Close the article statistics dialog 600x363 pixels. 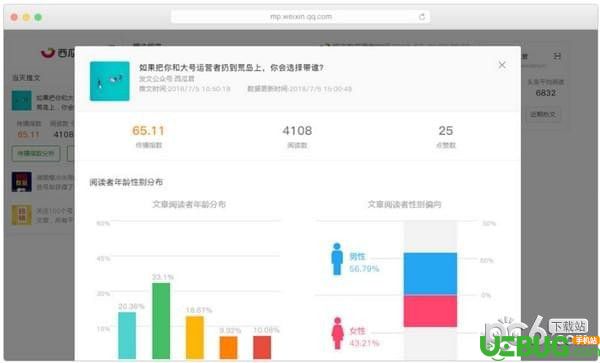point(502,65)
